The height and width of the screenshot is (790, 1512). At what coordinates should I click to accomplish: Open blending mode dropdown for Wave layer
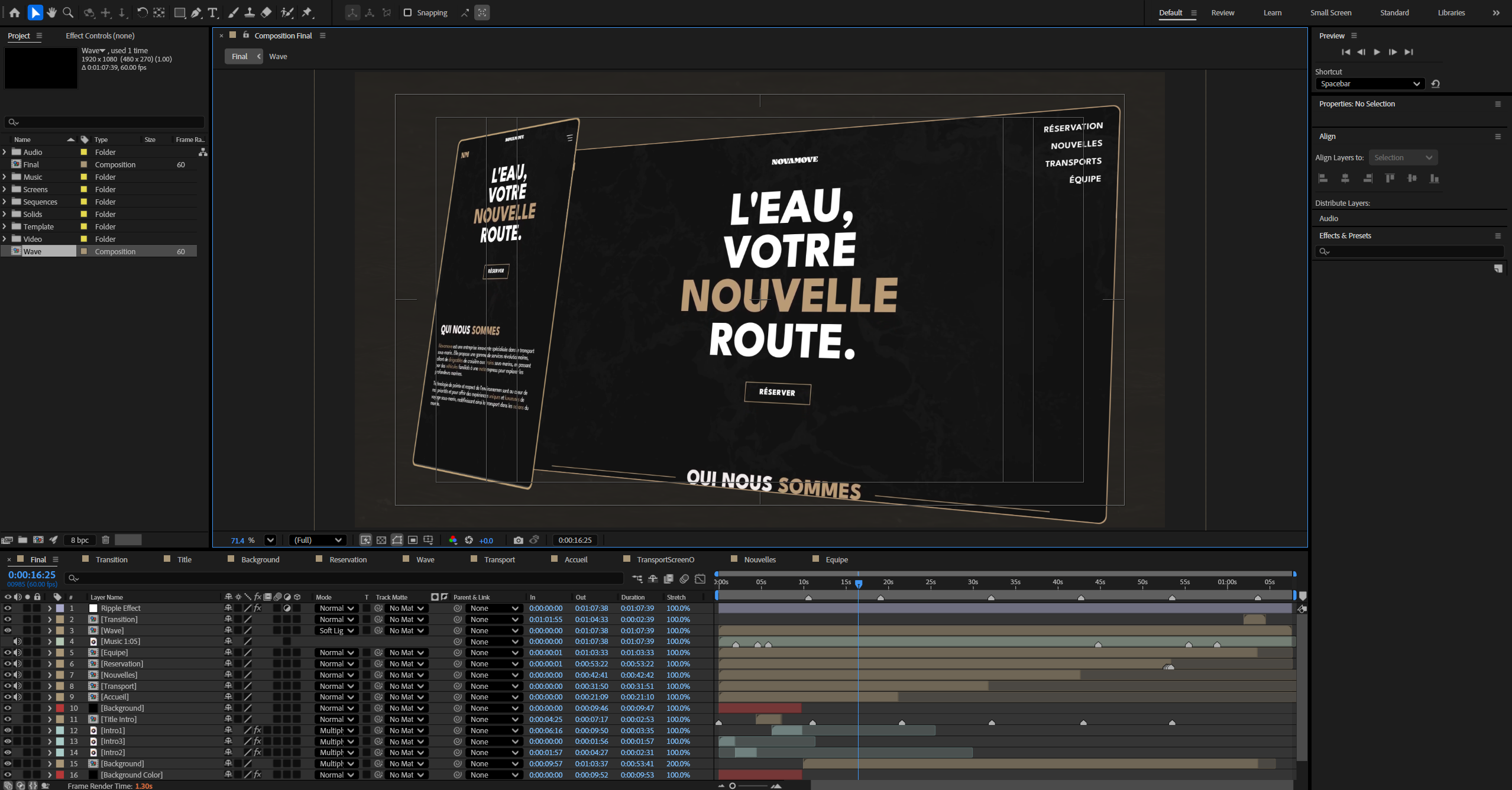click(336, 630)
